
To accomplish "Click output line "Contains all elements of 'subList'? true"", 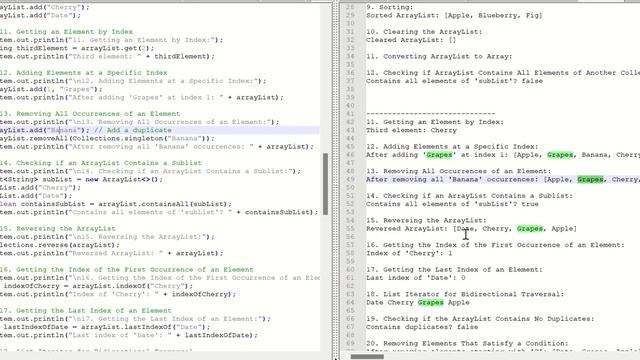I will (x=452, y=204).
